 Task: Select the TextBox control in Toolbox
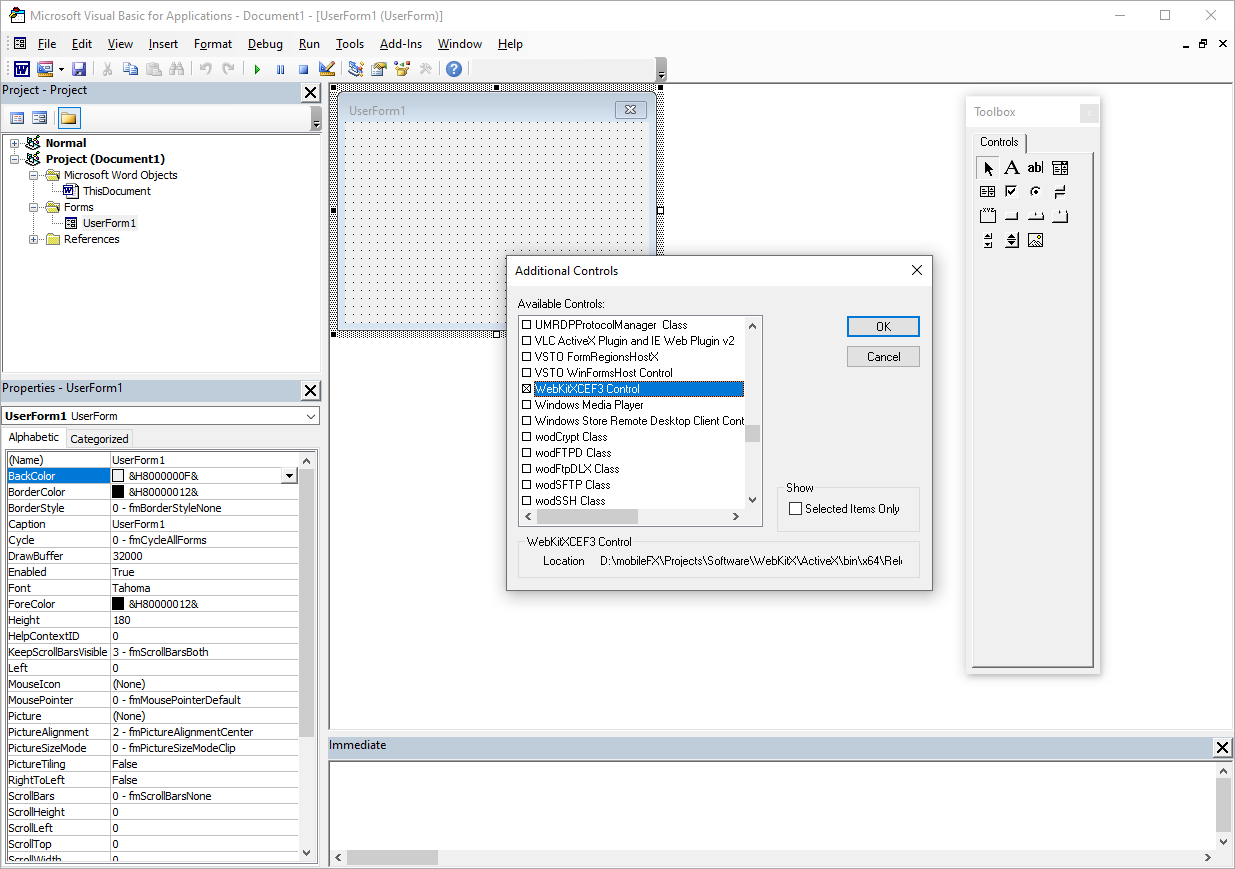pyautogui.click(x=1036, y=167)
